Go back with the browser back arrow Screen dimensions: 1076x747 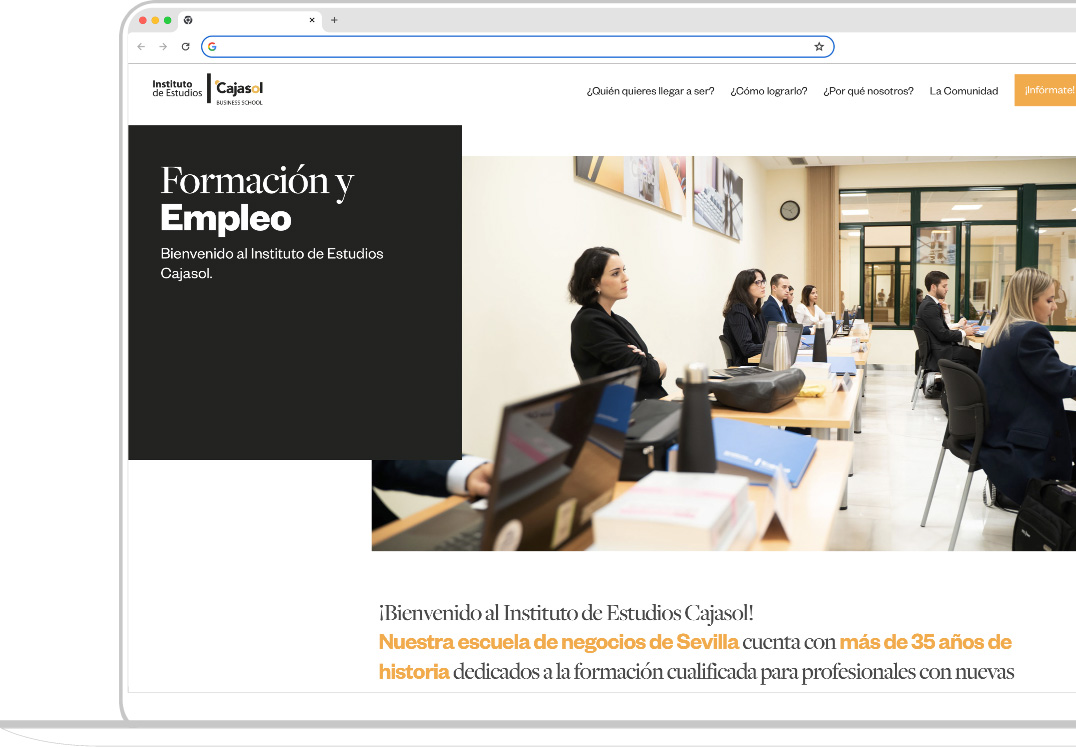pyautogui.click(x=141, y=47)
